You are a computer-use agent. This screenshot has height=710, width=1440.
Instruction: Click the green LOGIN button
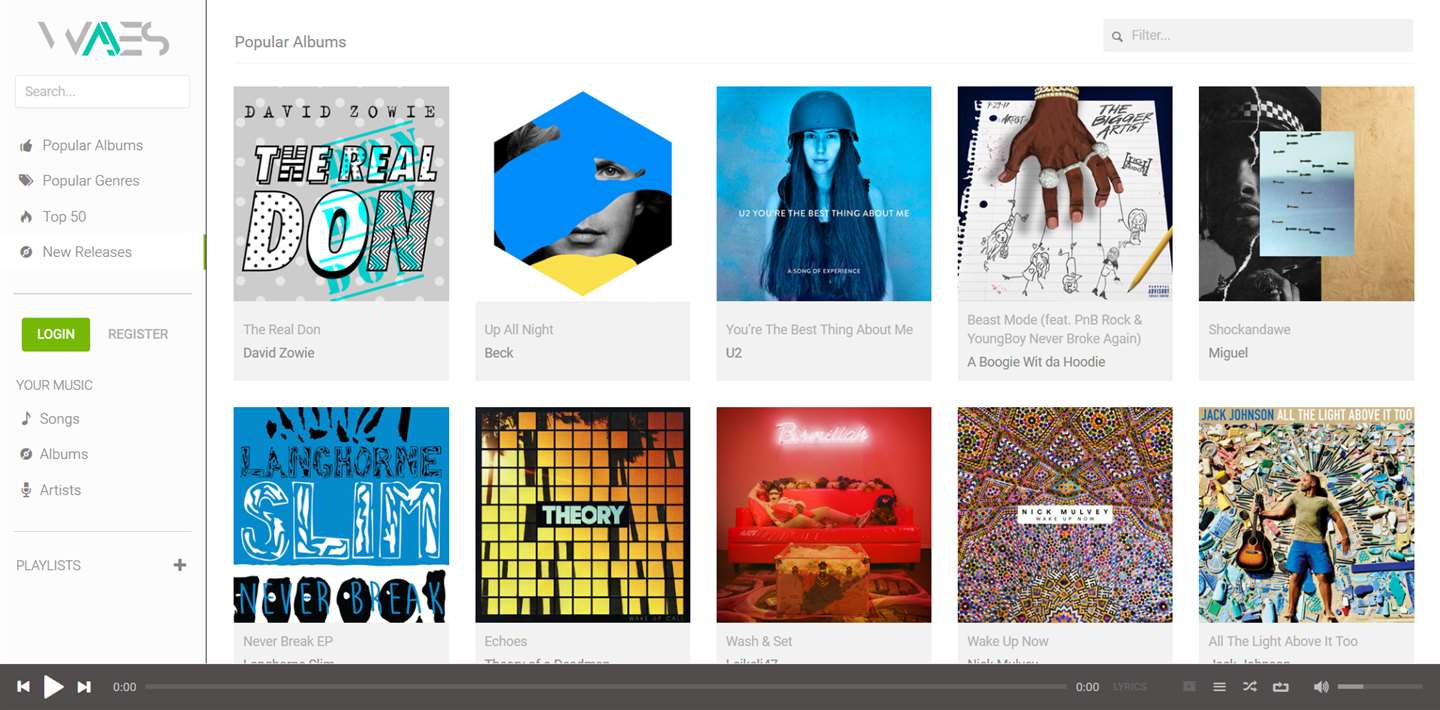tap(56, 334)
